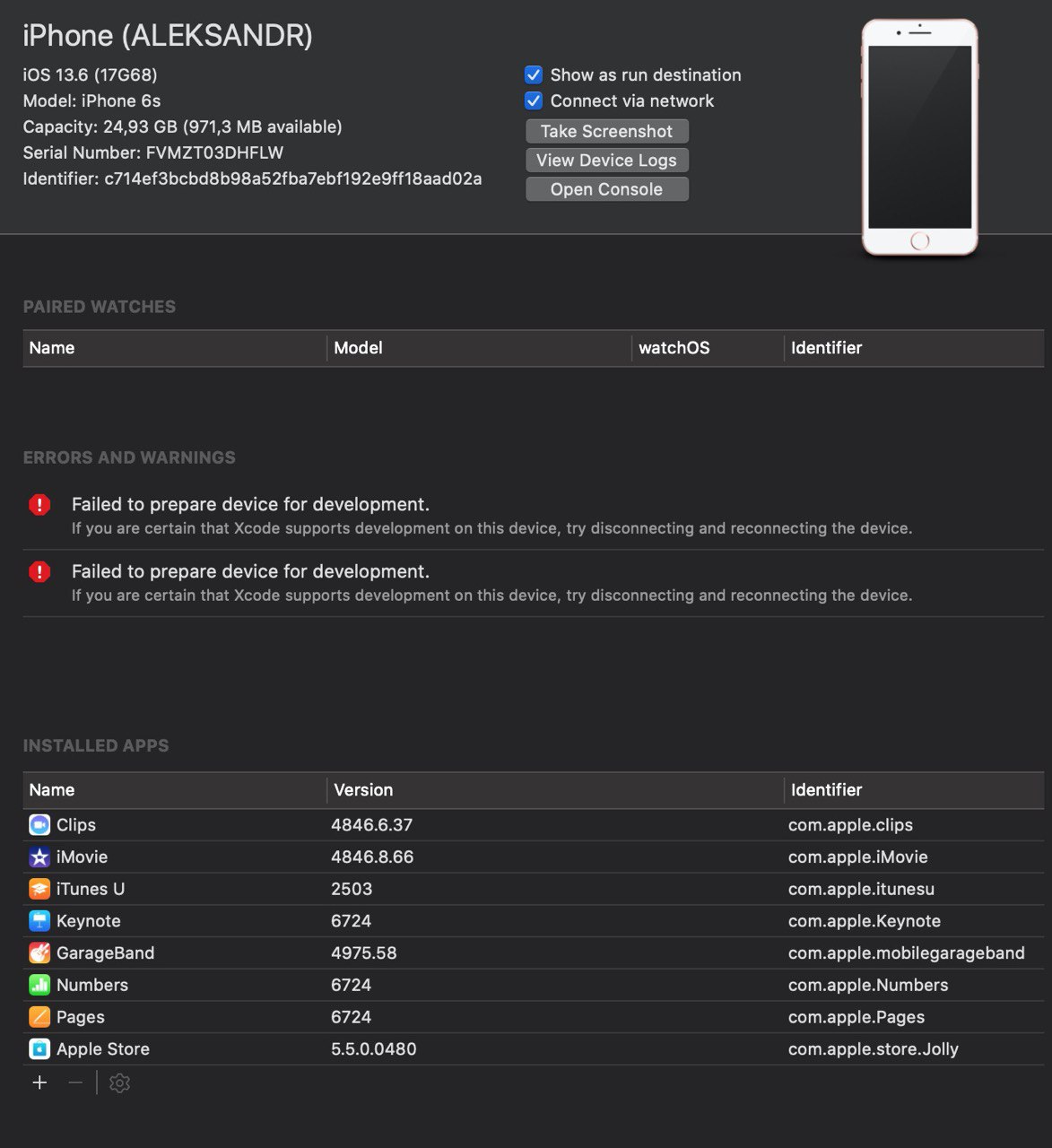Select the GarageBand app name

[105, 952]
